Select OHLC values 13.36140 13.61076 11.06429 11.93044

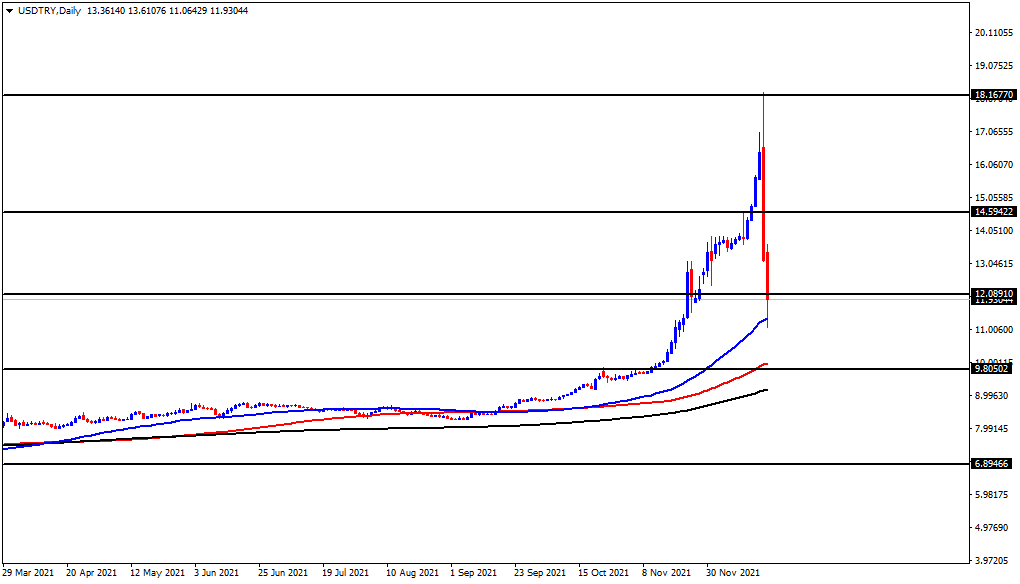click(167, 11)
